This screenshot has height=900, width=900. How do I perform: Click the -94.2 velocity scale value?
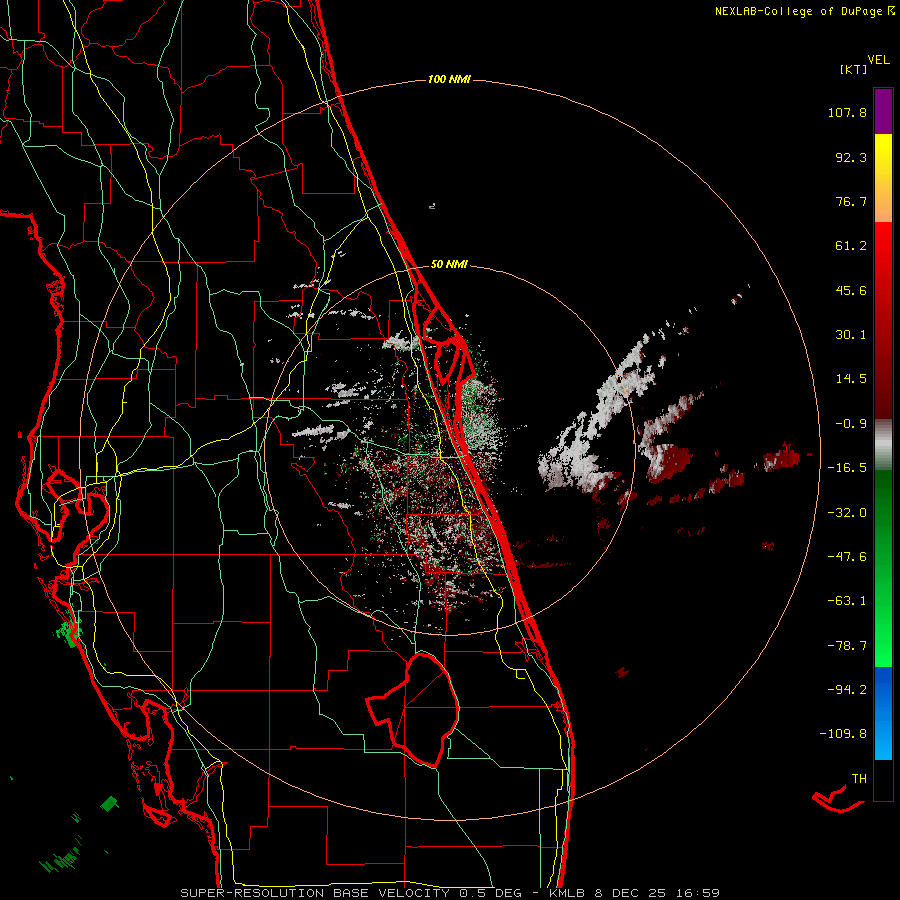[x=847, y=689]
